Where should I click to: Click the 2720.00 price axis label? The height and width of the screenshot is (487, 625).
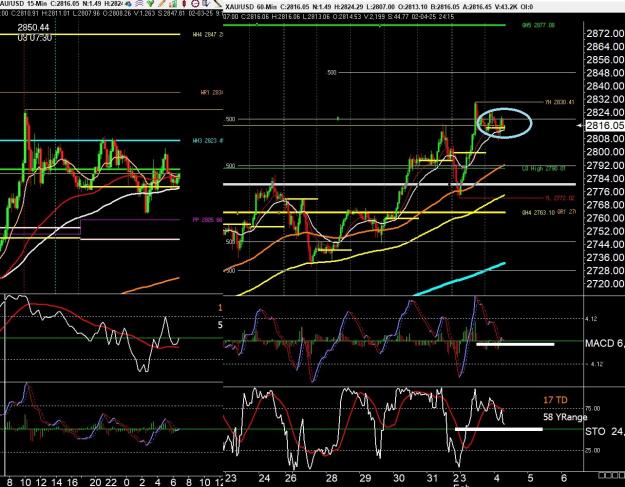(605, 284)
